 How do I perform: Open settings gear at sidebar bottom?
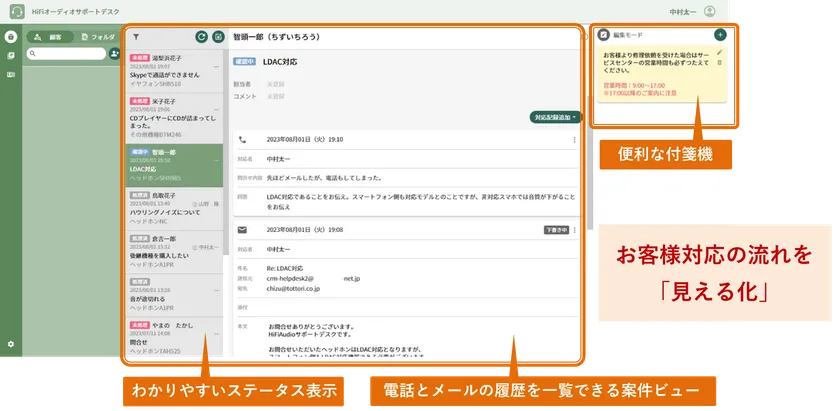click(11, 344)
